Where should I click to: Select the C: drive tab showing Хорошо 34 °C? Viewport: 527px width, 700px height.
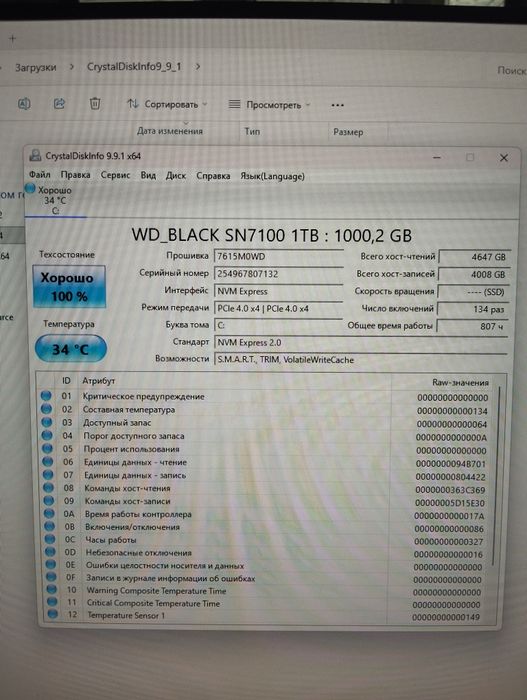(54, 200)
